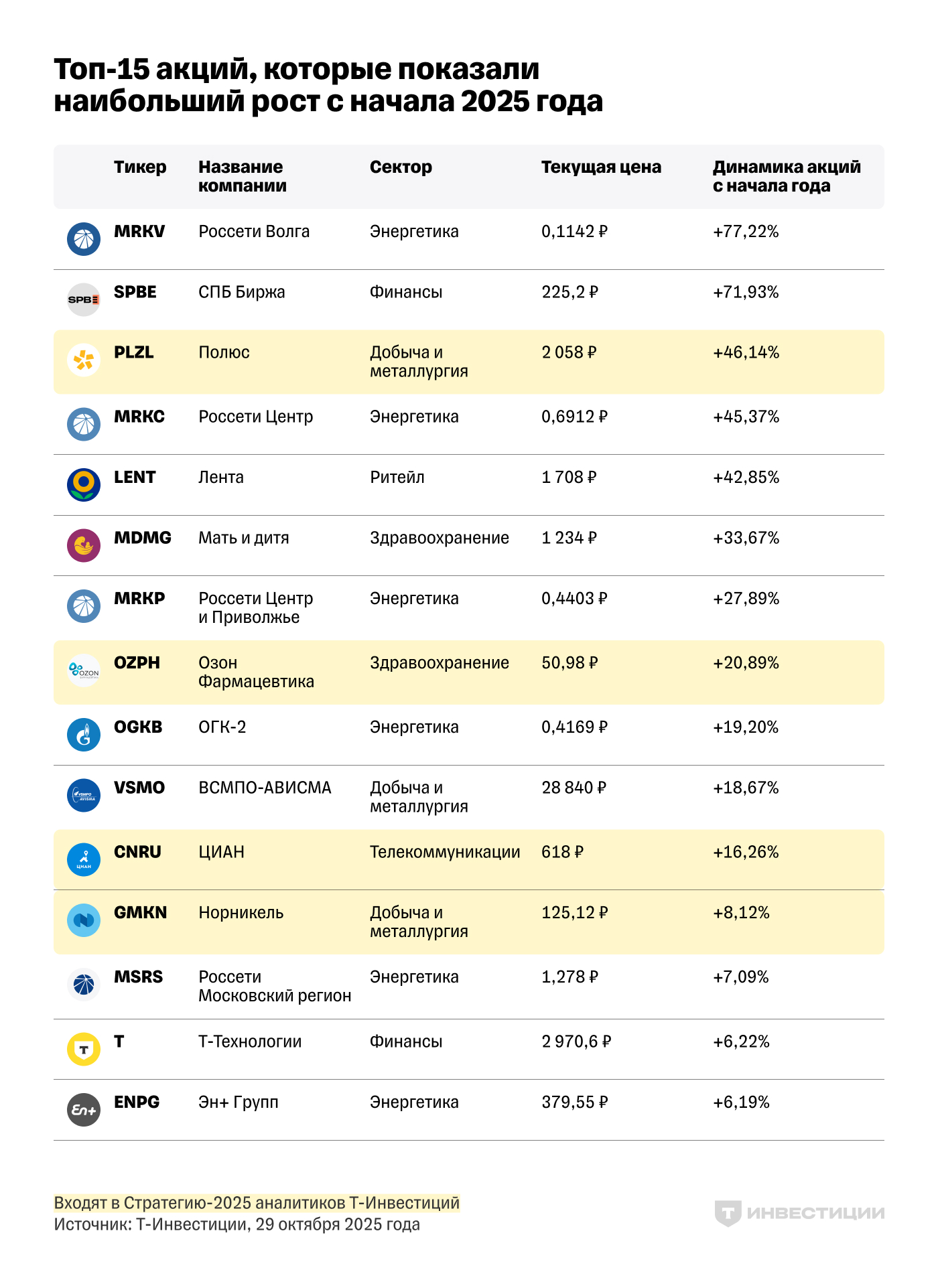Click the SPB Exchange logo icon
The image size is (938, 1288).
(84, 299)
